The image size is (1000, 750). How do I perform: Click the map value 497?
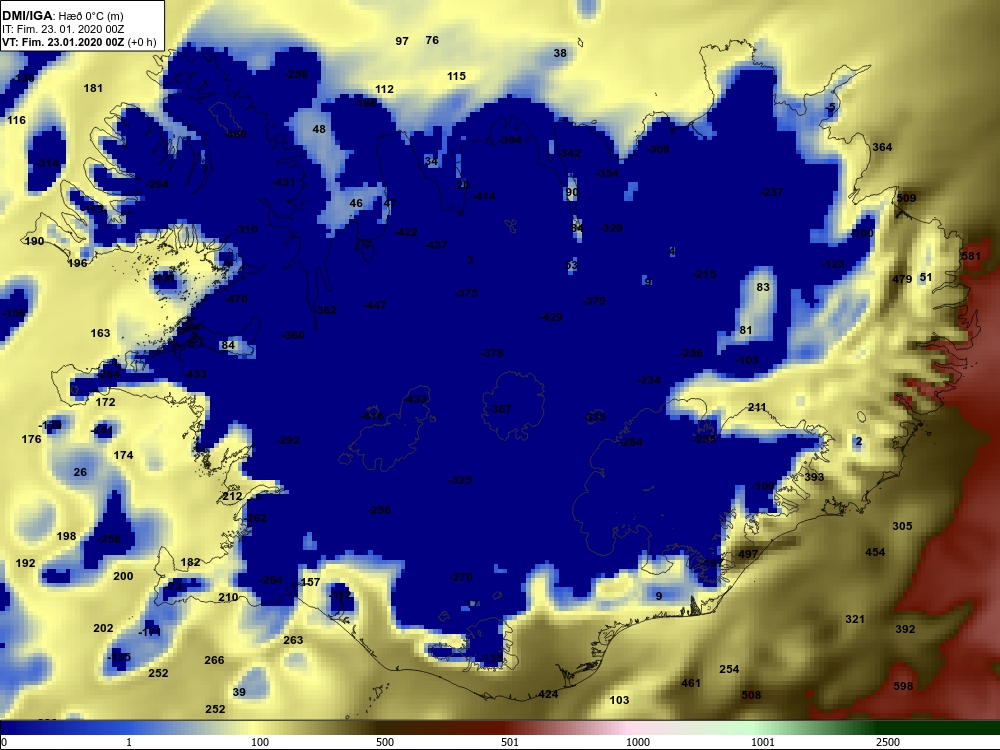point(748,554)
